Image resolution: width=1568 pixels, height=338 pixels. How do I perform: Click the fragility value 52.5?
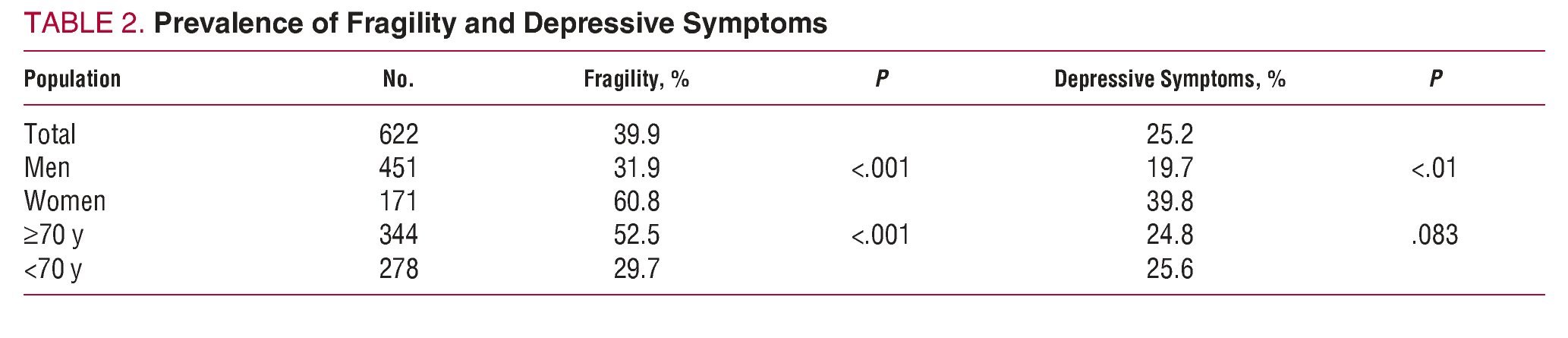(637, 235)
